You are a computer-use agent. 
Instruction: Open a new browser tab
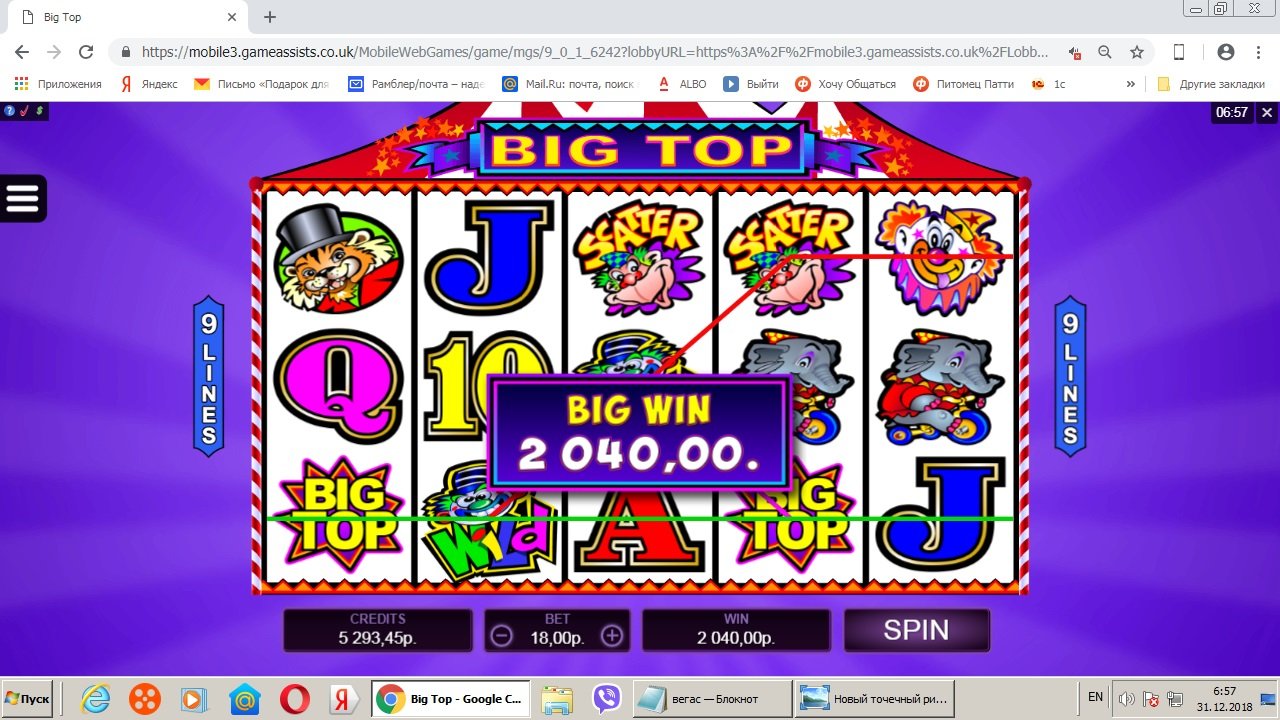click(270, 17)
